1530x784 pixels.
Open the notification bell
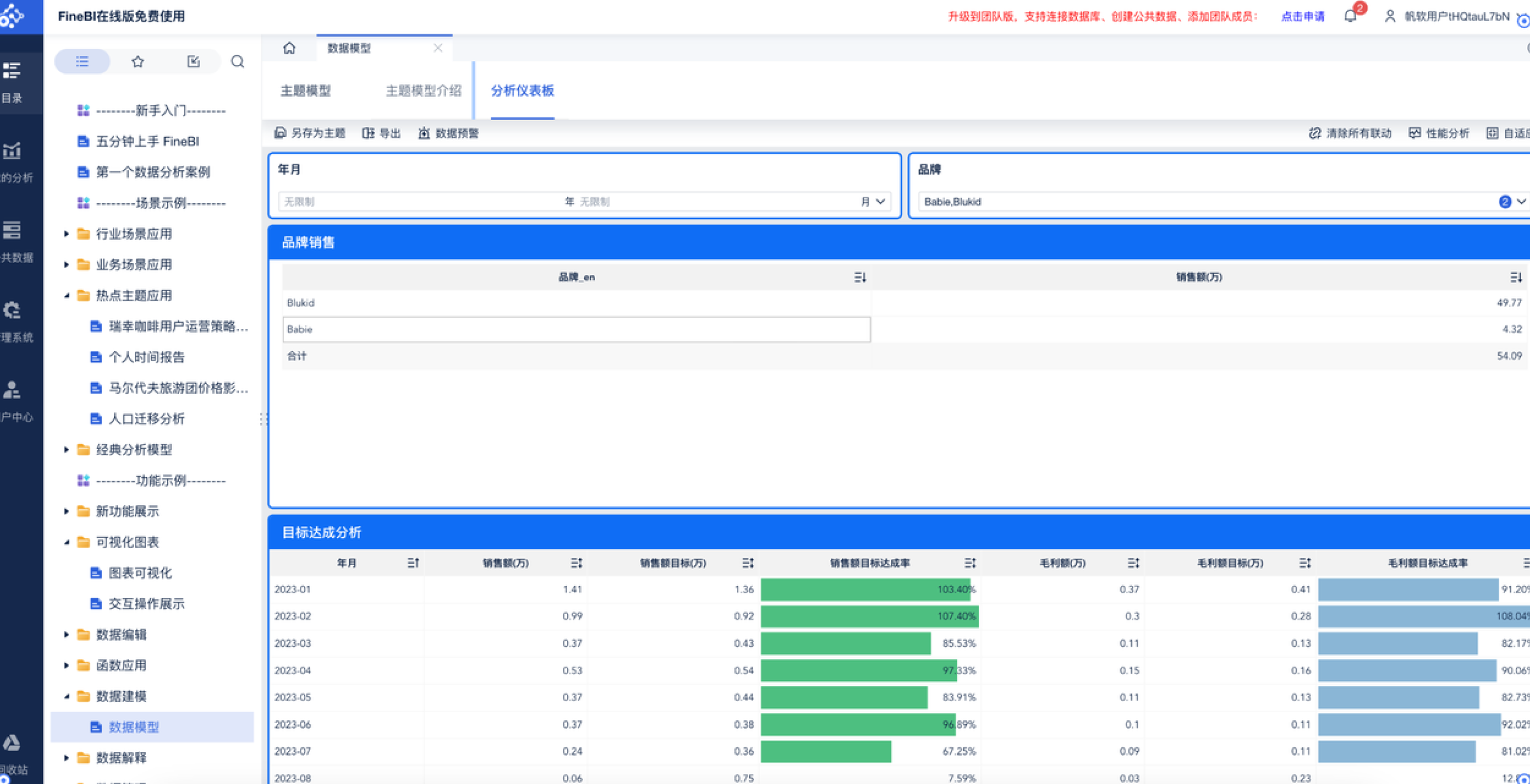pyautogui.click(x=1350, y=16)
